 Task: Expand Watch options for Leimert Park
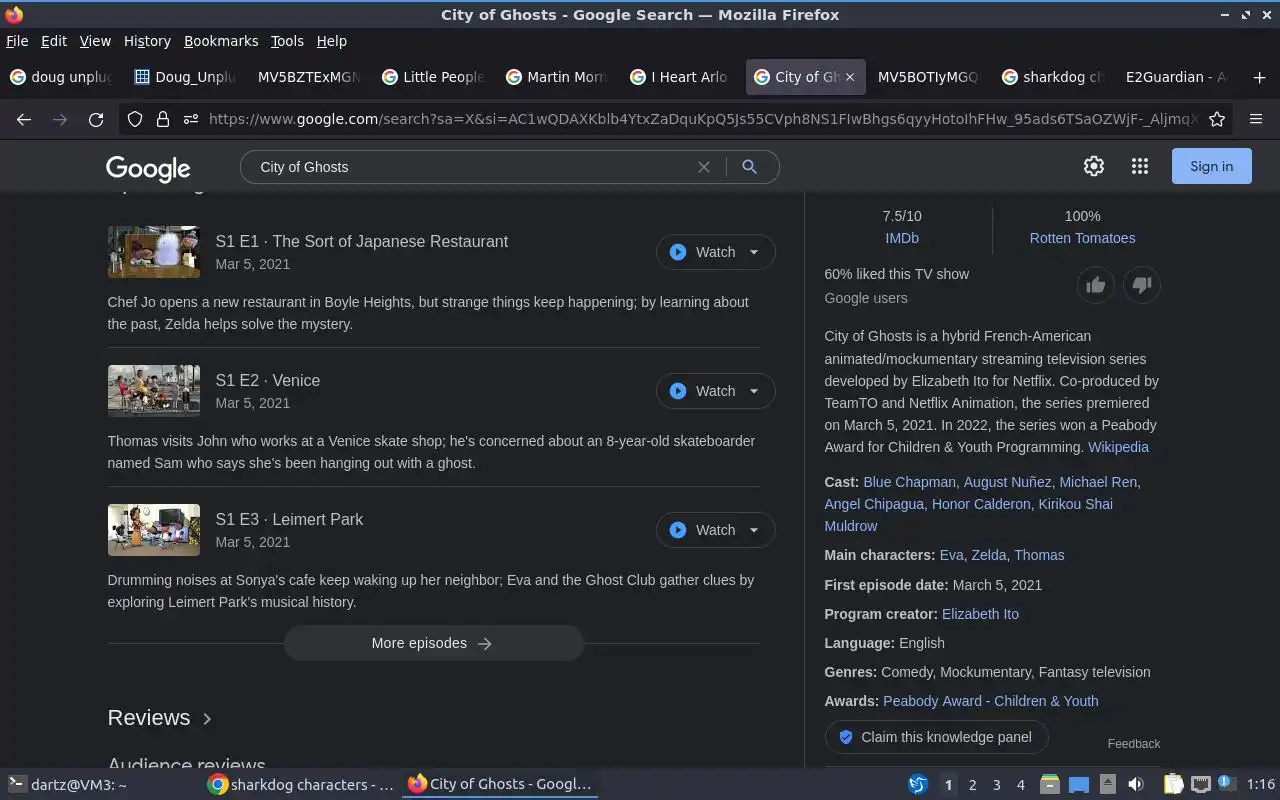pyautogui.click(x=754, y=530)
